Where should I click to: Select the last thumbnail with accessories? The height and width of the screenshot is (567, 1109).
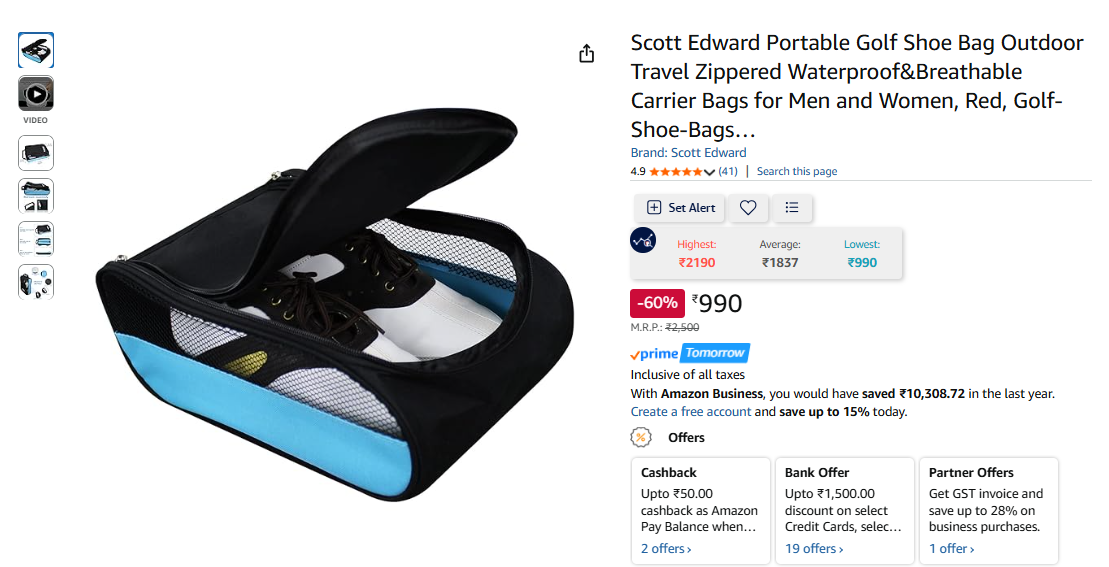click(x=36, y=282)
